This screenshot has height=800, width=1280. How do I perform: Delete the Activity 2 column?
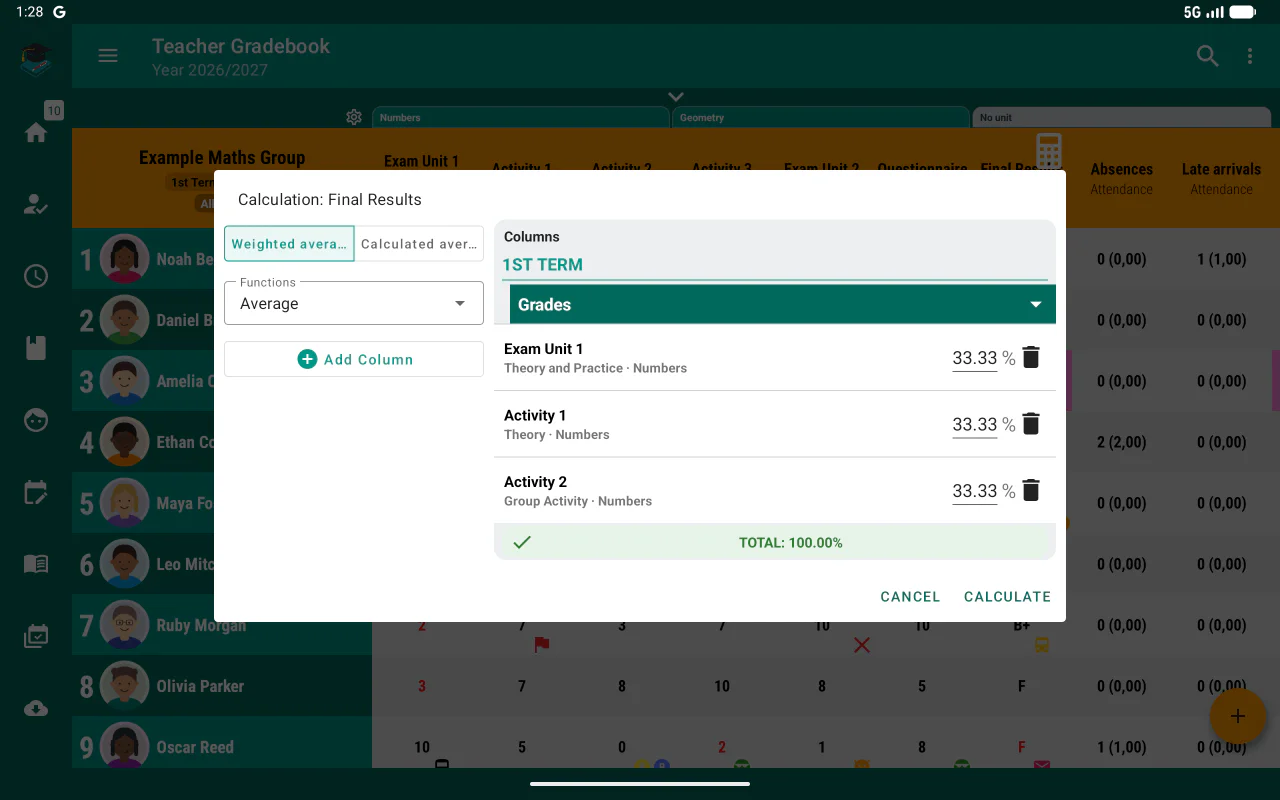pos(1031,490)
